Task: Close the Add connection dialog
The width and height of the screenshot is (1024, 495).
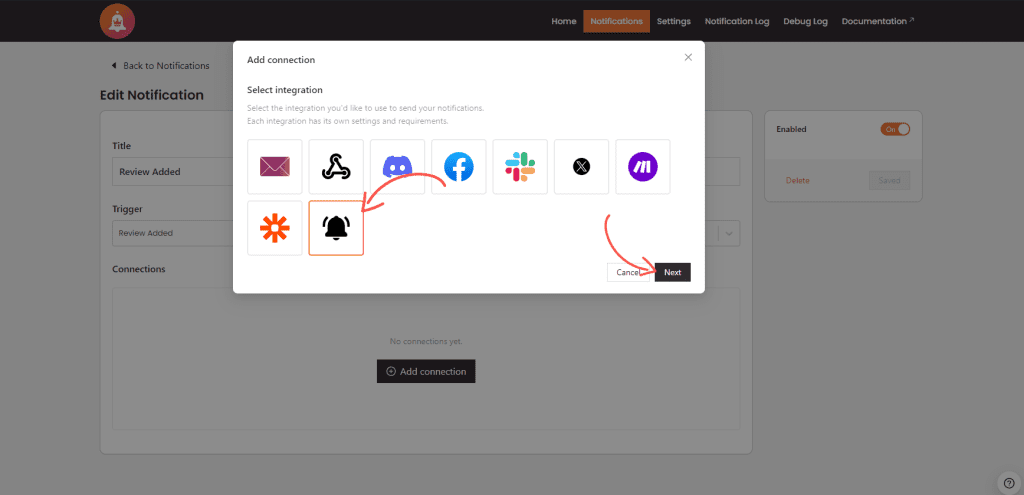Action: point(688,57)
